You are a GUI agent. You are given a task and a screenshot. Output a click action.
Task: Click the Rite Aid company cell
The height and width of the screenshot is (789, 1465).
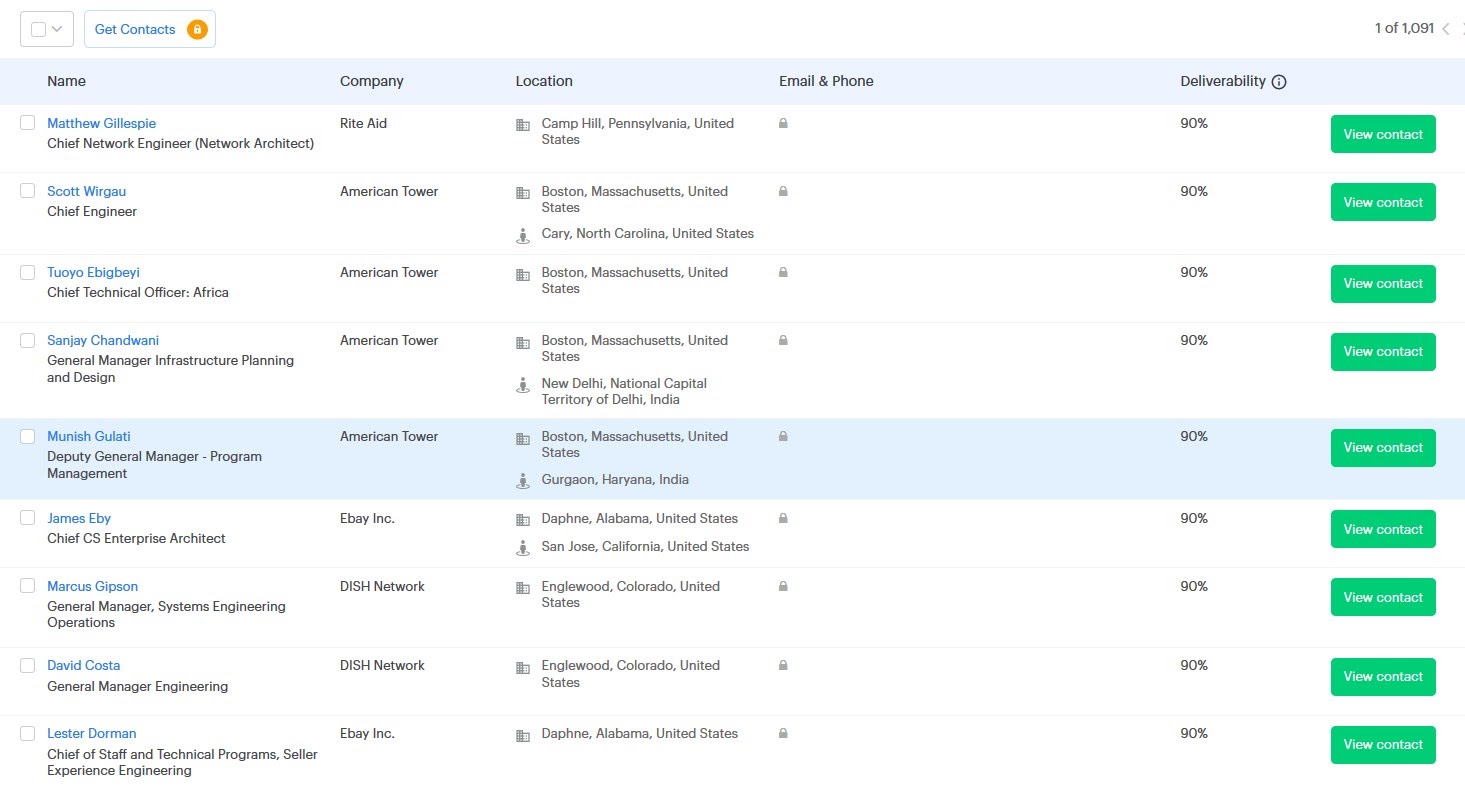363,123
